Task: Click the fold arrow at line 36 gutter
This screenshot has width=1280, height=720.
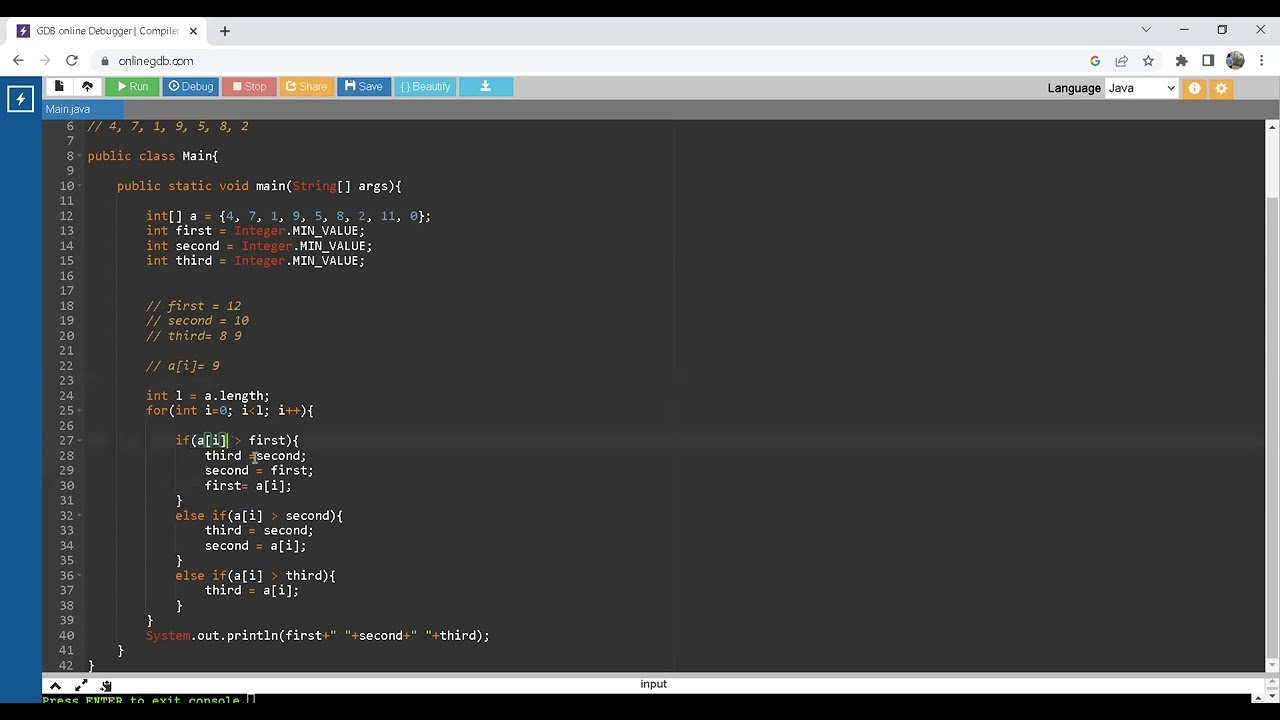Action: [80, 576]
